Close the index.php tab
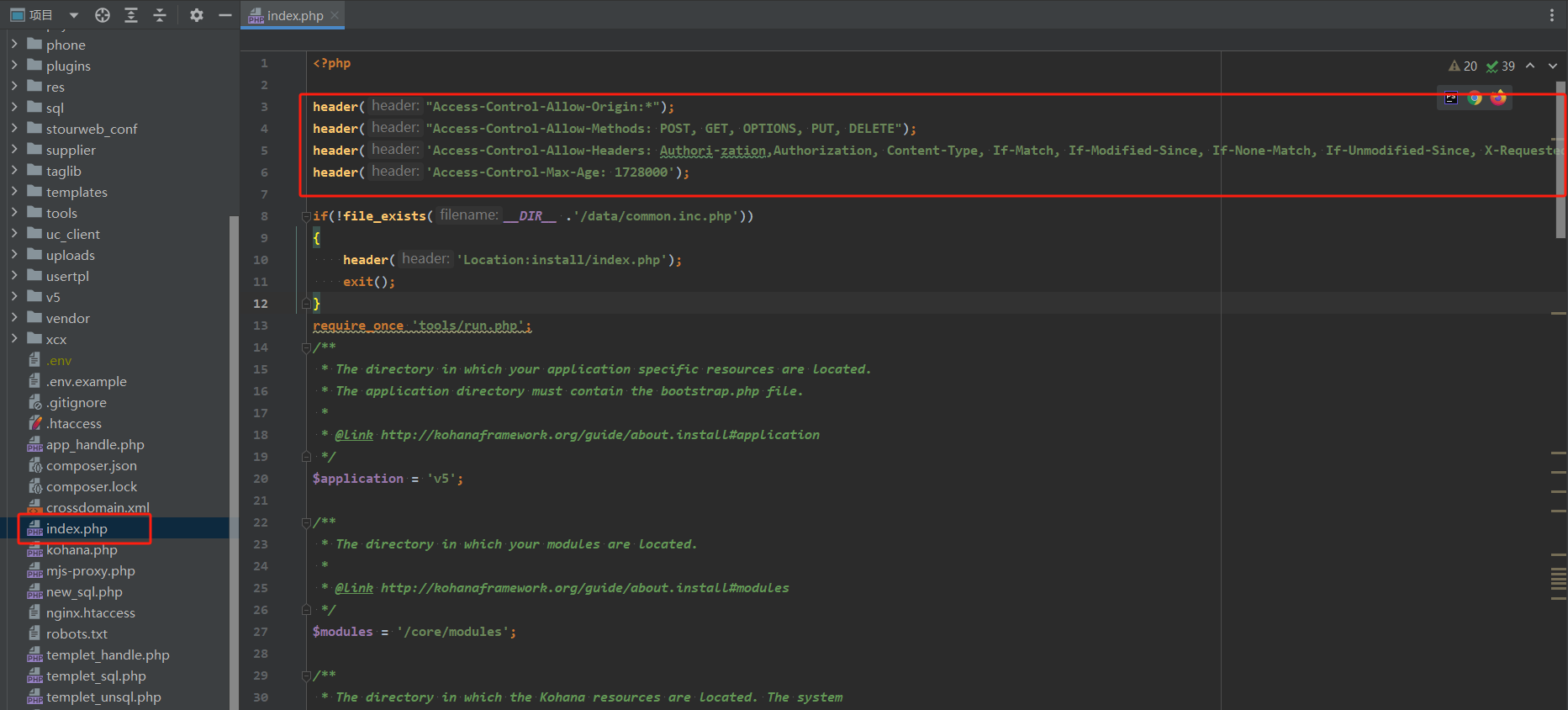Image resolution: width=1568 pixels, height=710 pixels. point(335,15)
